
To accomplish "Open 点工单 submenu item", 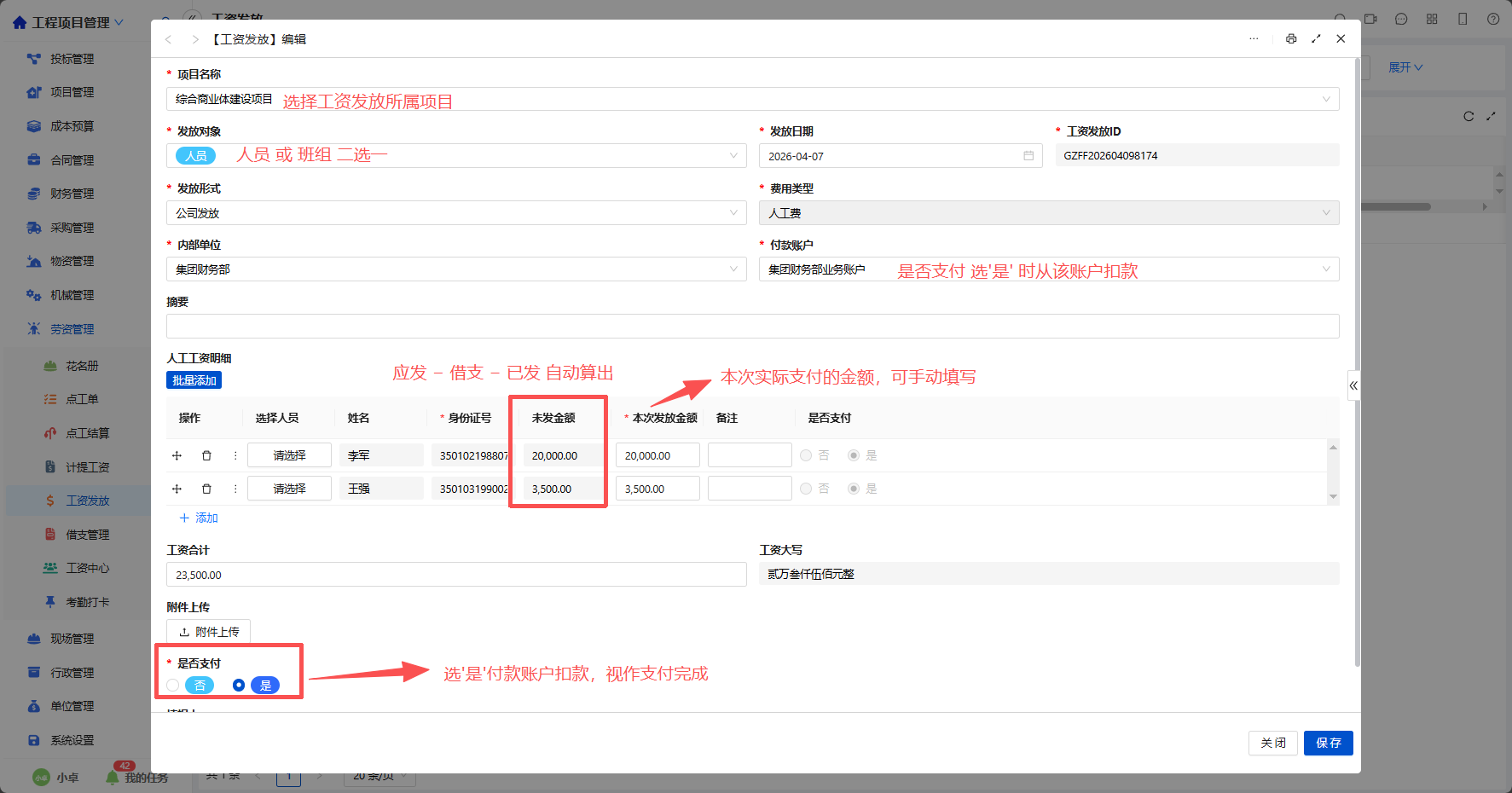I will pos(82,399).
